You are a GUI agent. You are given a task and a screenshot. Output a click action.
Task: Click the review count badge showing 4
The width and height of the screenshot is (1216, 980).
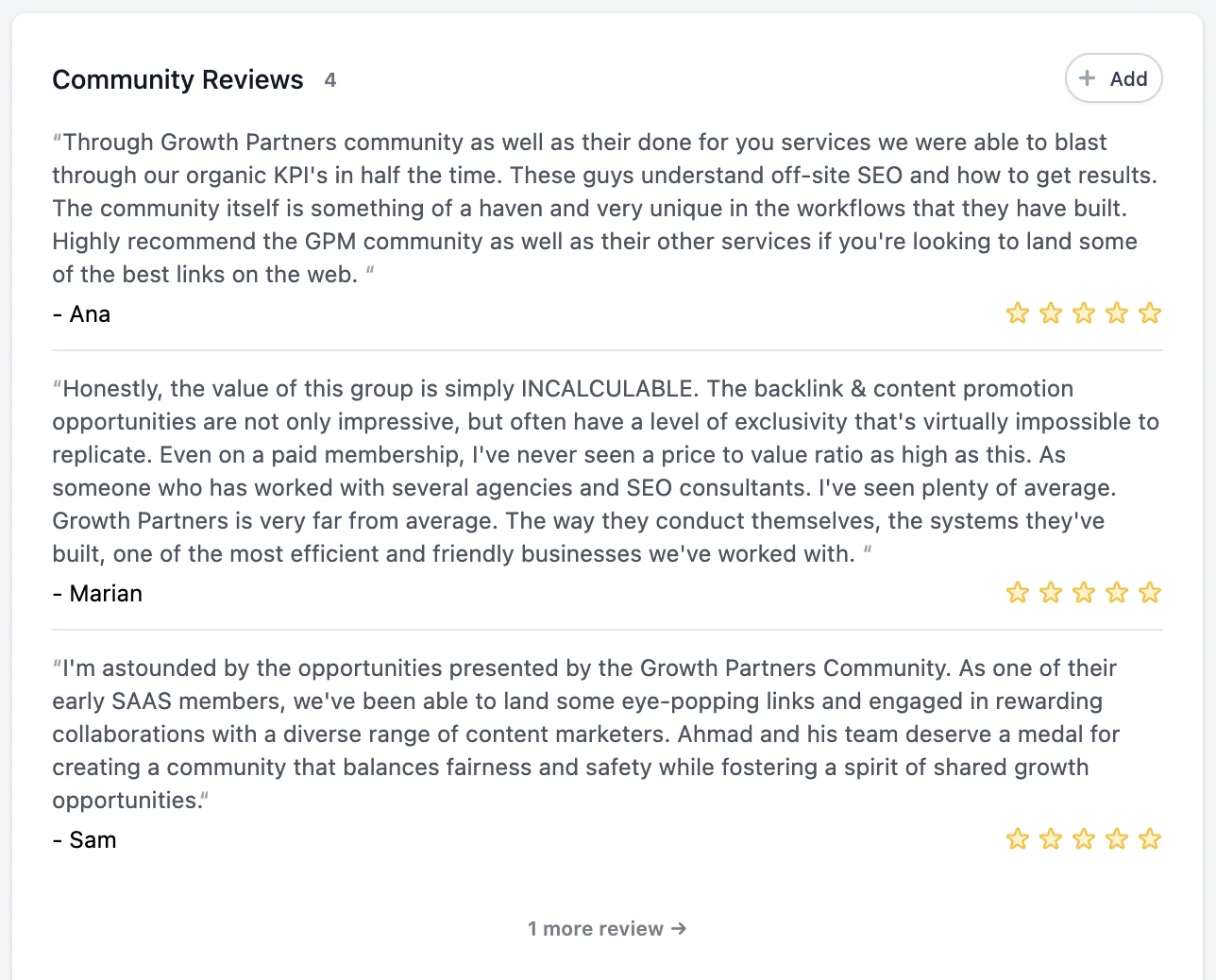[329, 80]
